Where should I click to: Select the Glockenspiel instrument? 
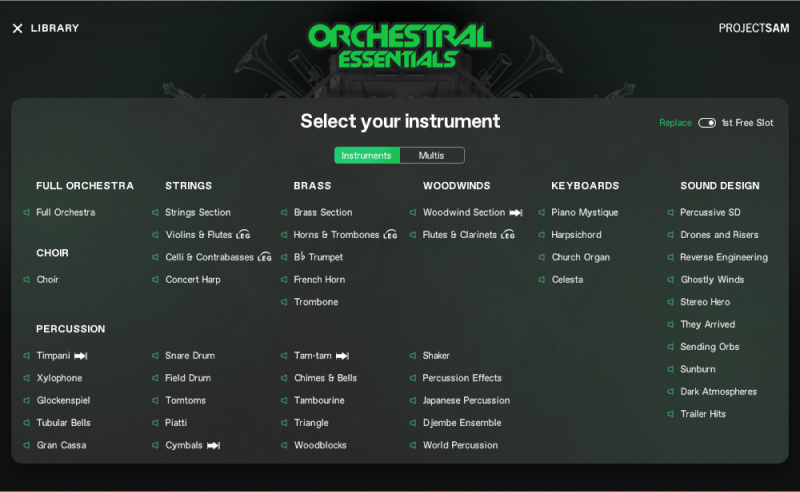pyautogui.click(x=63, y=401)
